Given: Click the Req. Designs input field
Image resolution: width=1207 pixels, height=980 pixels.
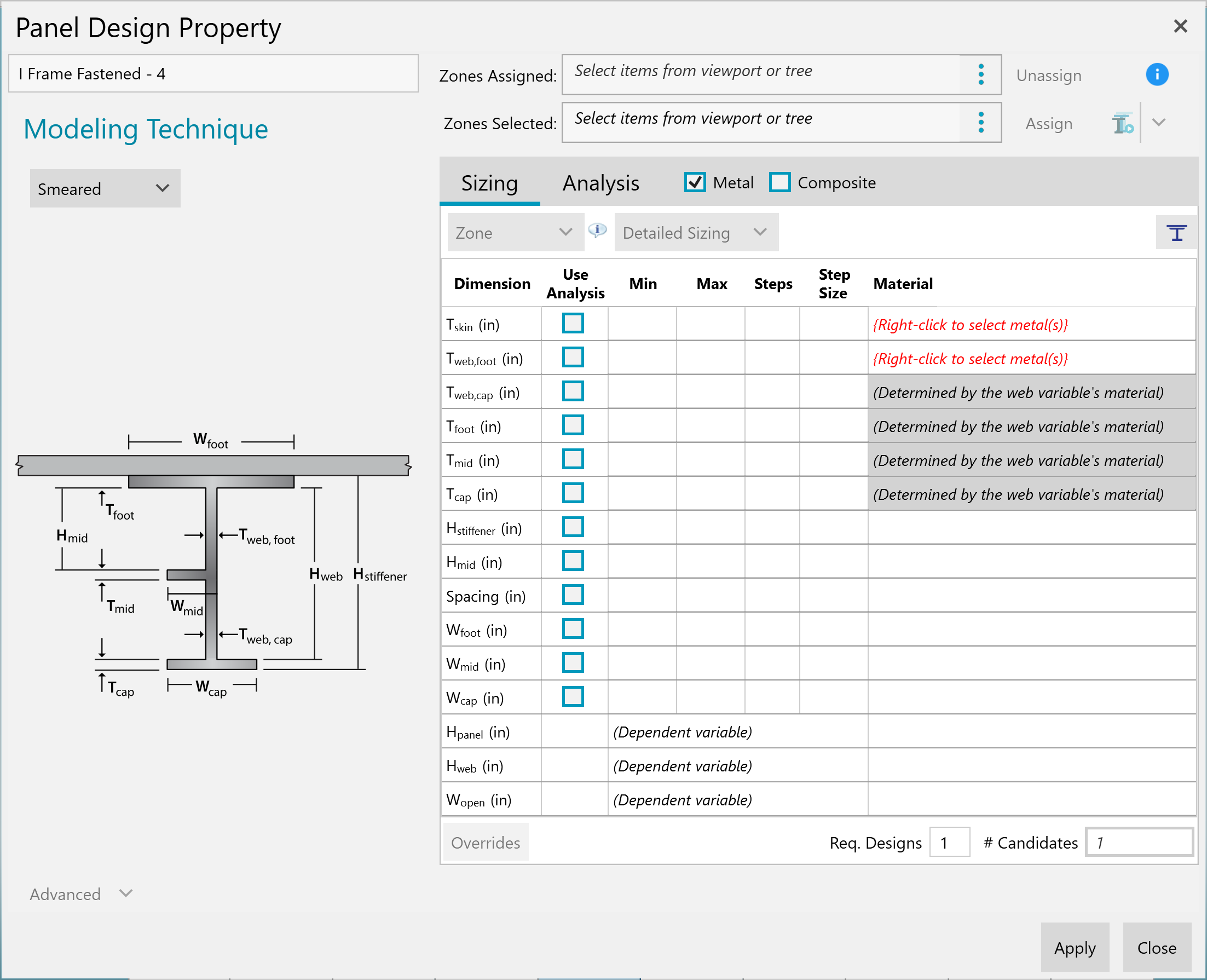Looking at the screenshot, I should pyautogui.click(x=950, y=842).
